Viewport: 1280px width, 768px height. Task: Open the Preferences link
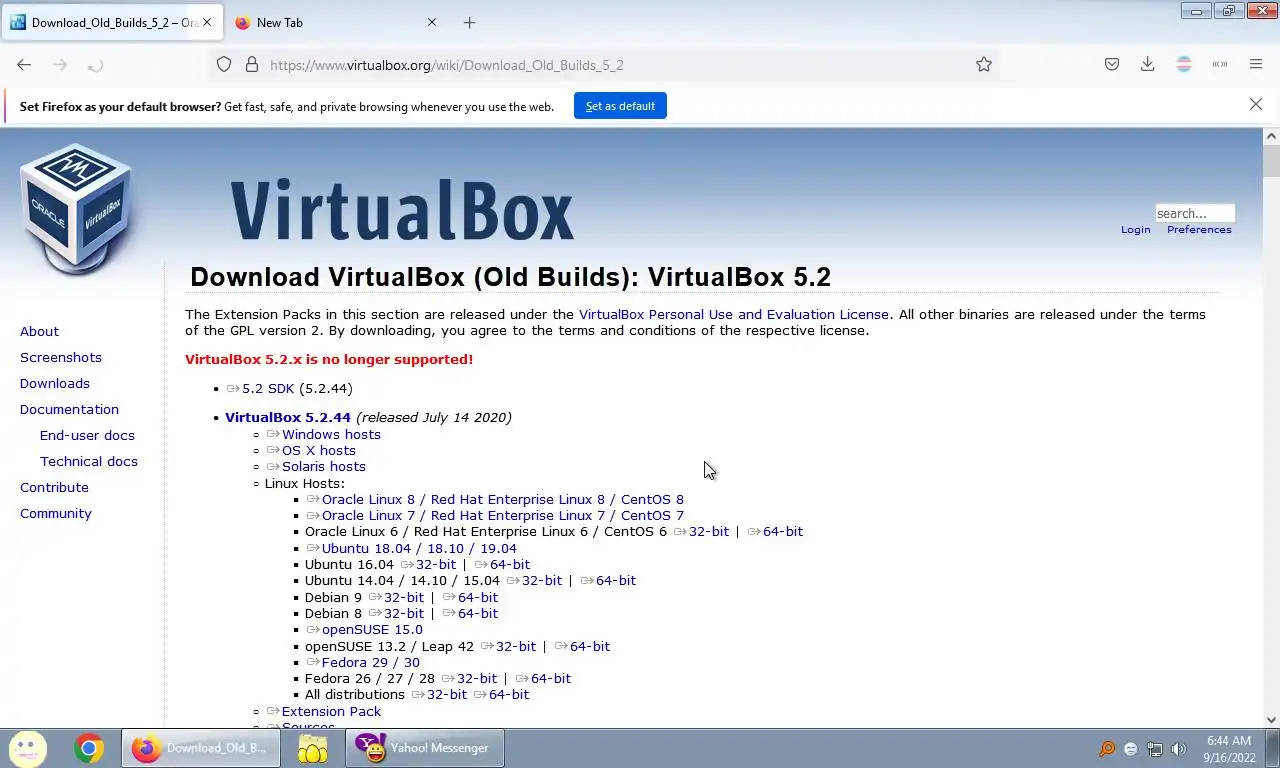click(1199, 230)
